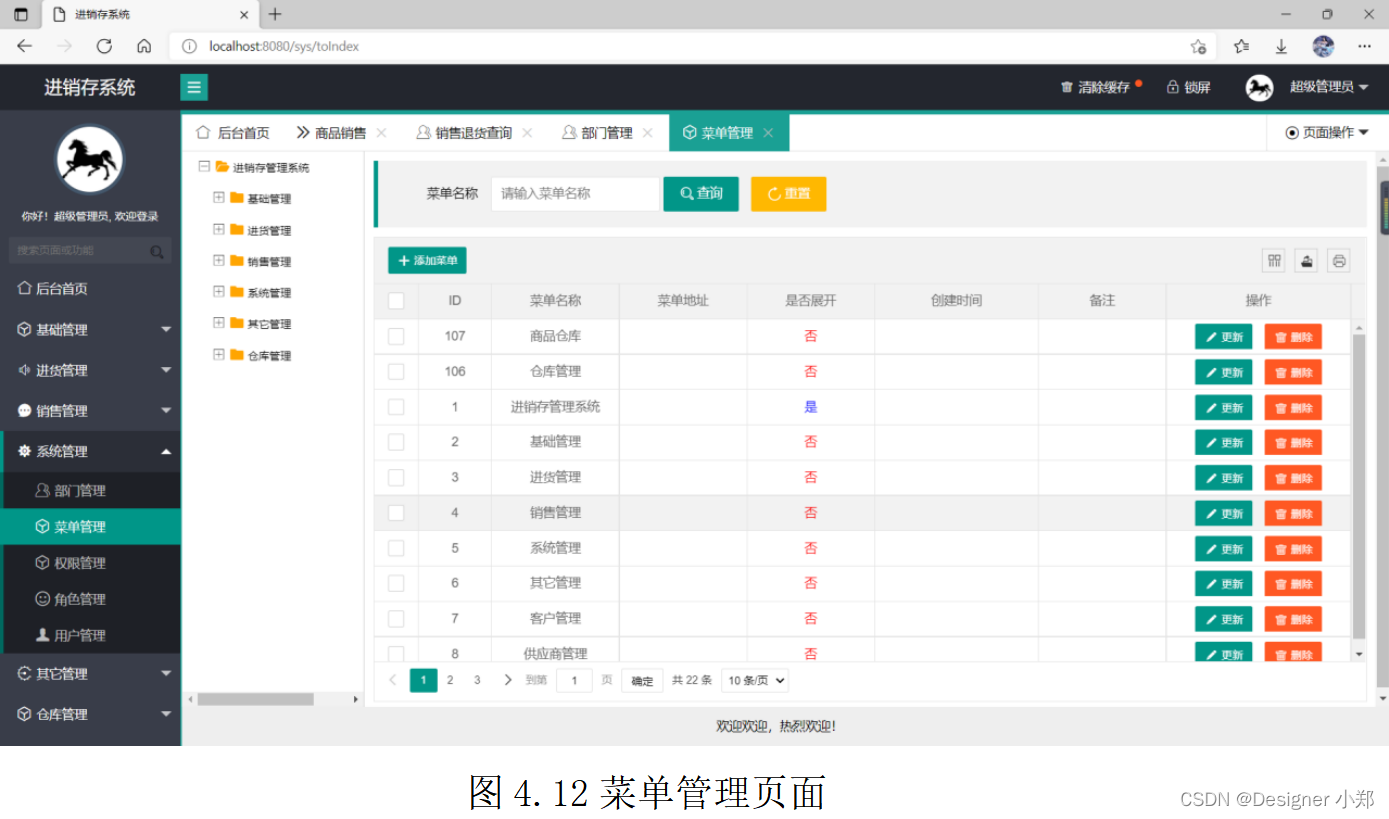The width and height of the screenshot is (1389, 819).
Task: Click the 菜单名称 search input field
Action: click(x=575, y=194)
